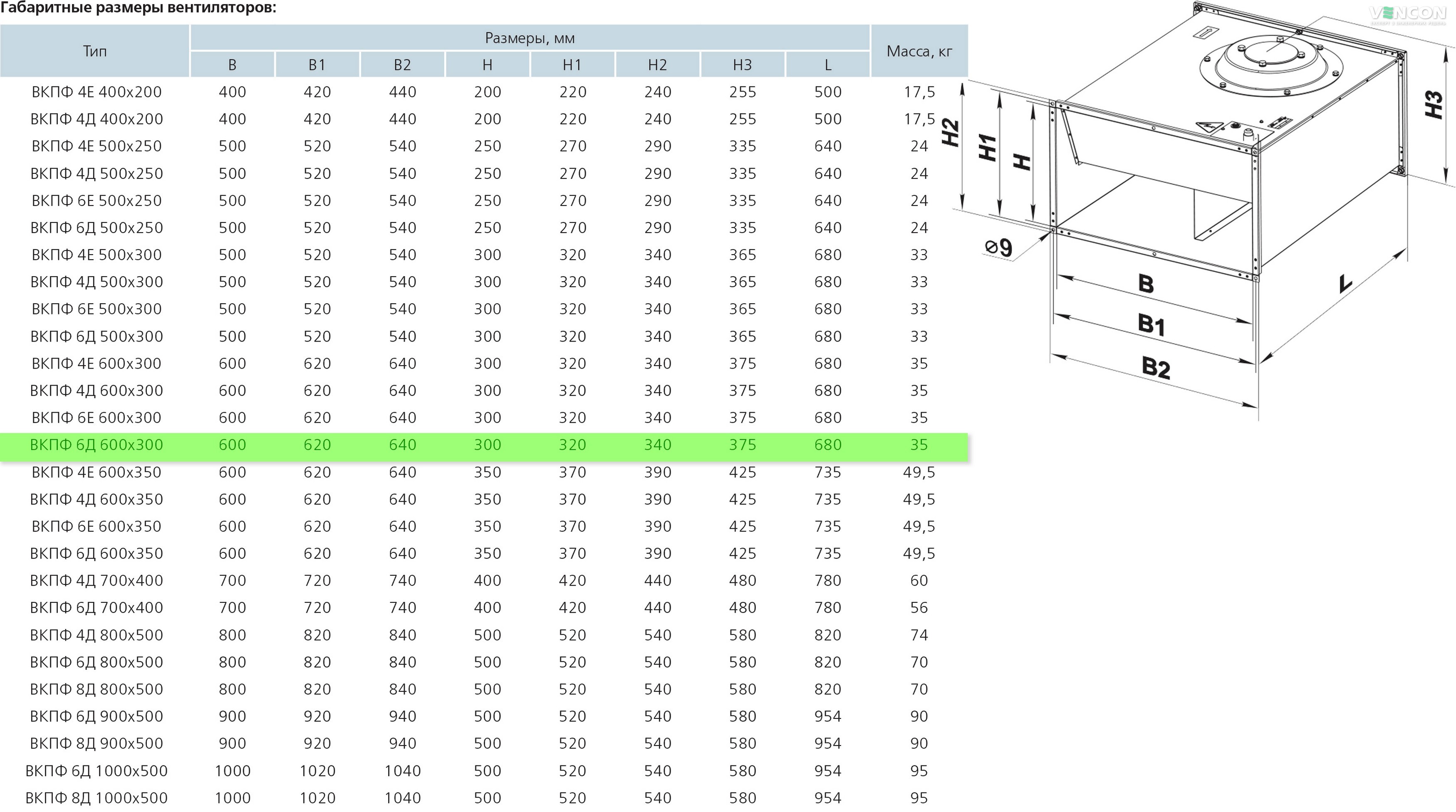This screenshot has width=1456, height=812.
Task: Click the B1 column header in table
Action: pyautogui.click(x=317, y=64)
